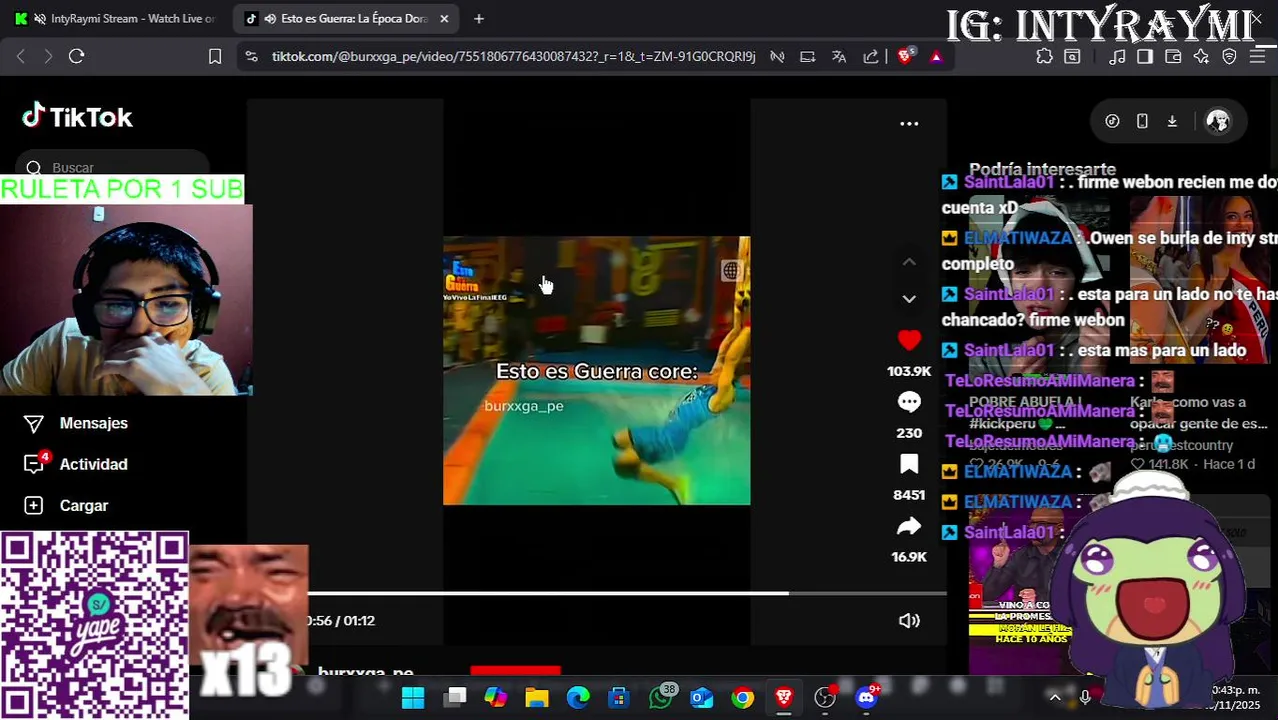
Task: Launch Copilot from the taskbar
Action: click(496, 697)
